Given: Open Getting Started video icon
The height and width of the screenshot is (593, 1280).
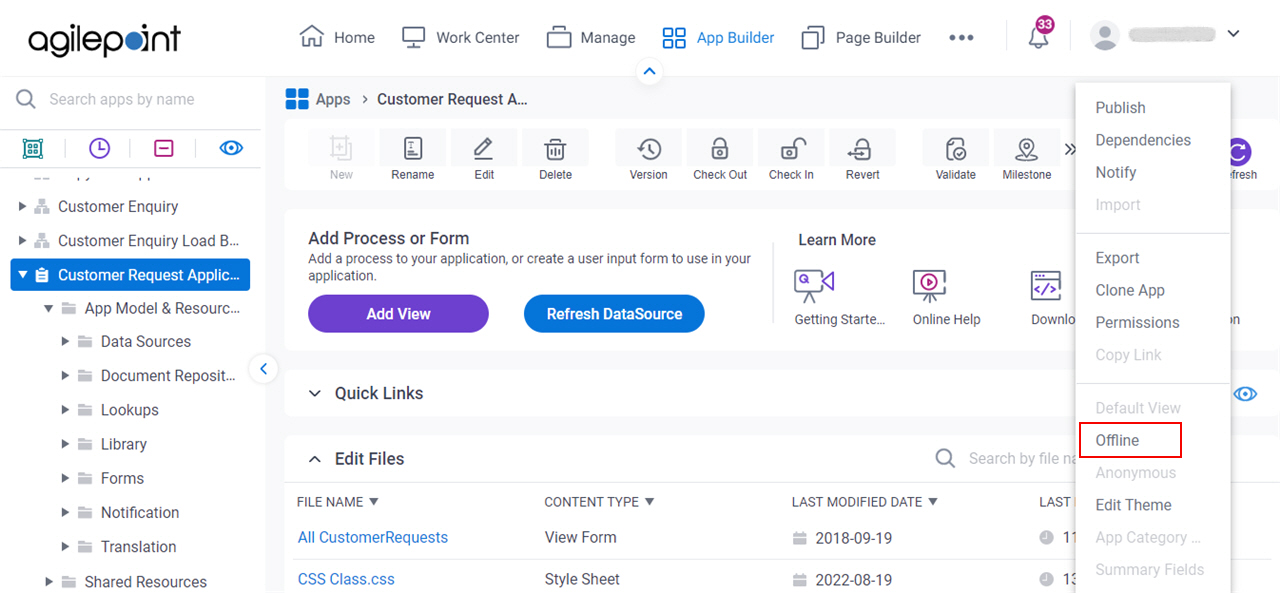Looking at the screenshot, I should [x=814, y=286].
